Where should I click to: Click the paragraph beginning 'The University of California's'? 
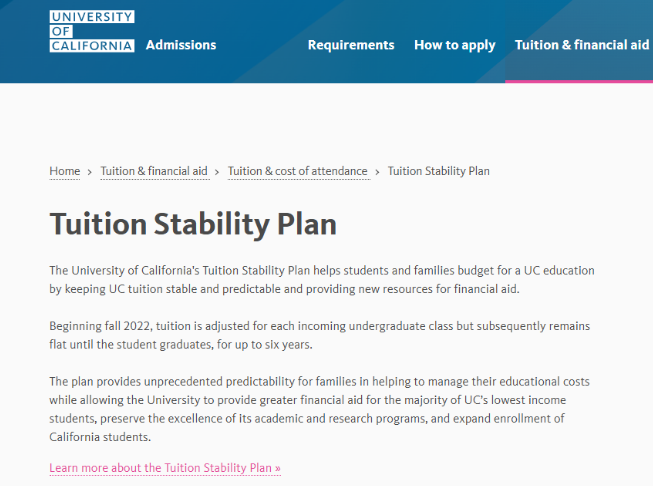tap(320, 280)
